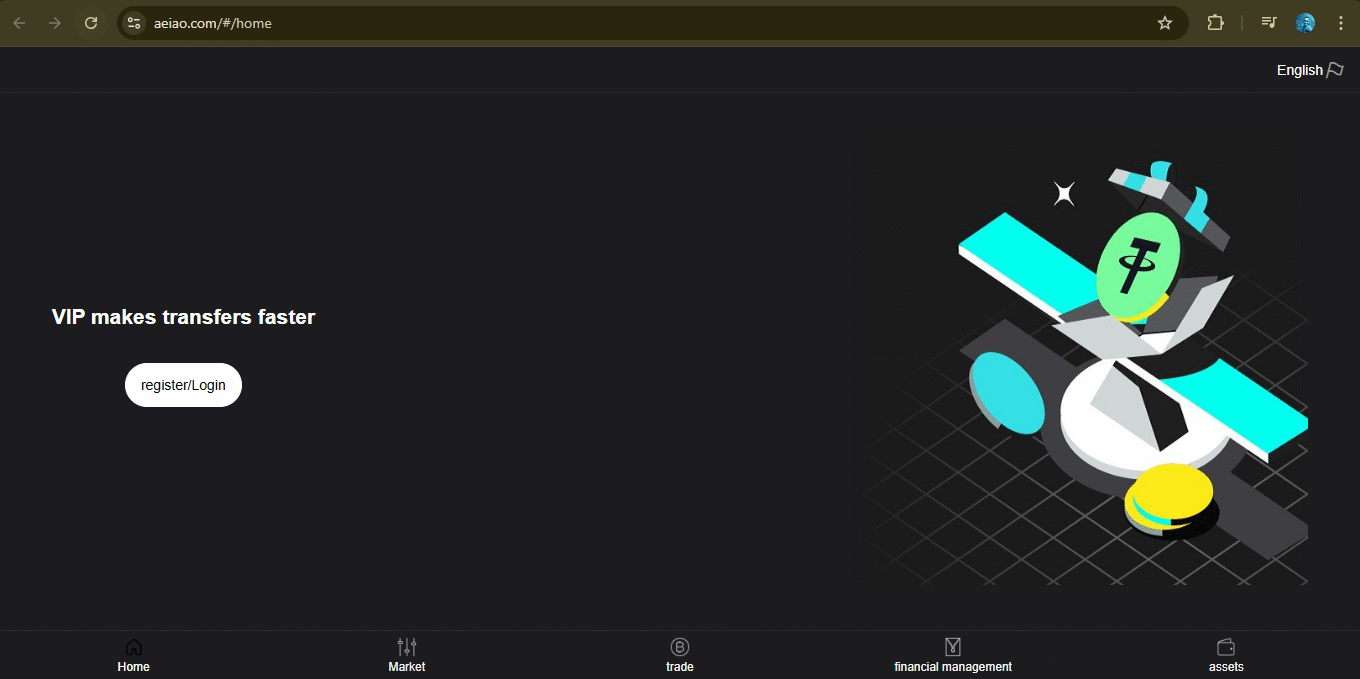This screenshot has width=1360, height=679.
Task: Select the trade coin icon
Action: (680, 647)
